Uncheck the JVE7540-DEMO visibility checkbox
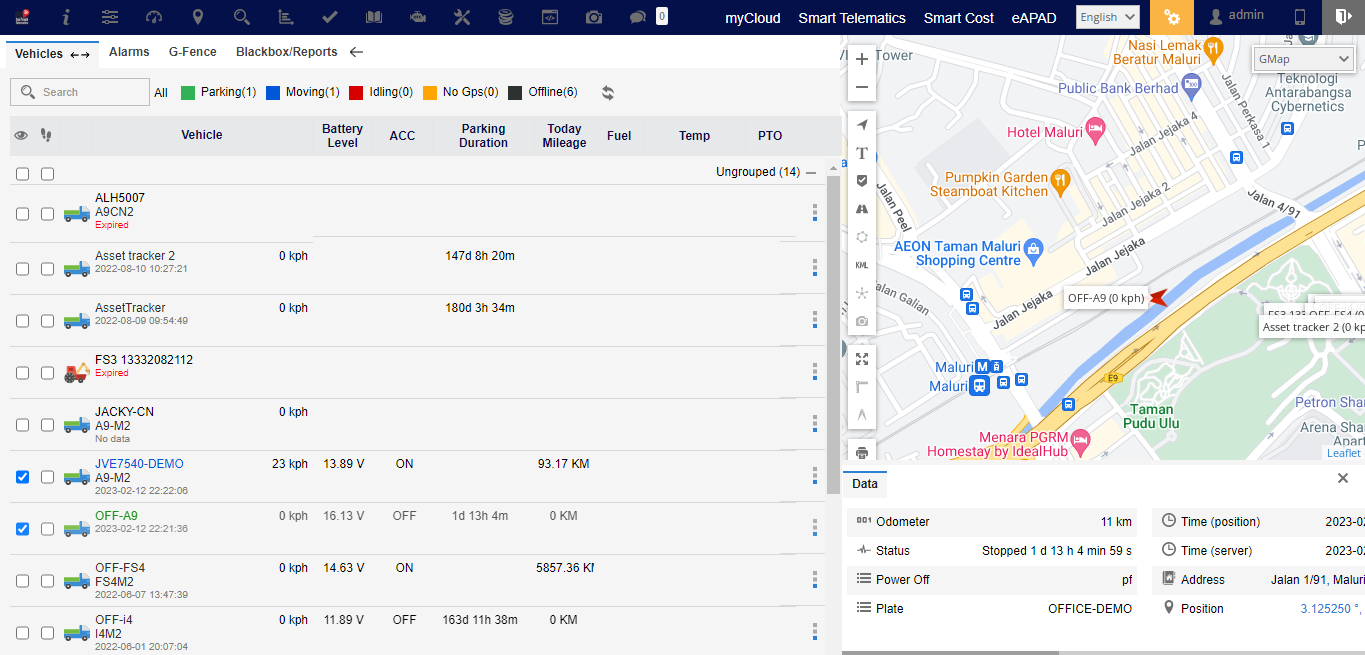This screenshot has width=1365, height=655. coord(22,477)
